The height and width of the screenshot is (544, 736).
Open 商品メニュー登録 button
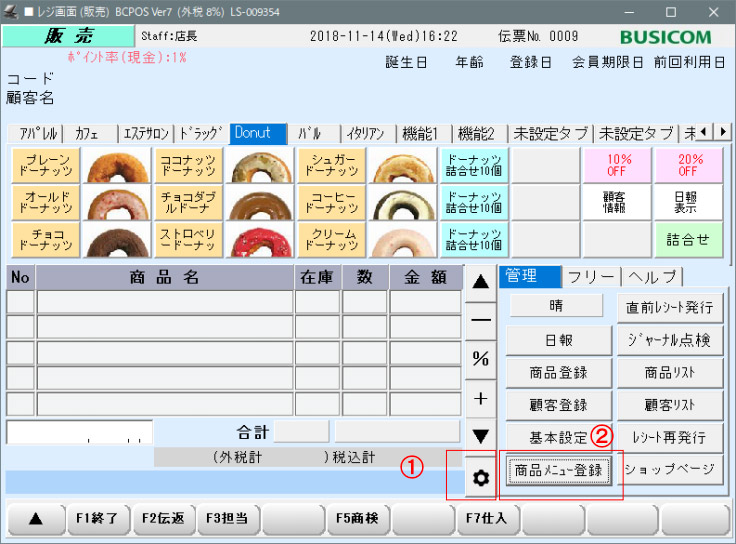pyautogui.click(x=558, y=470)
